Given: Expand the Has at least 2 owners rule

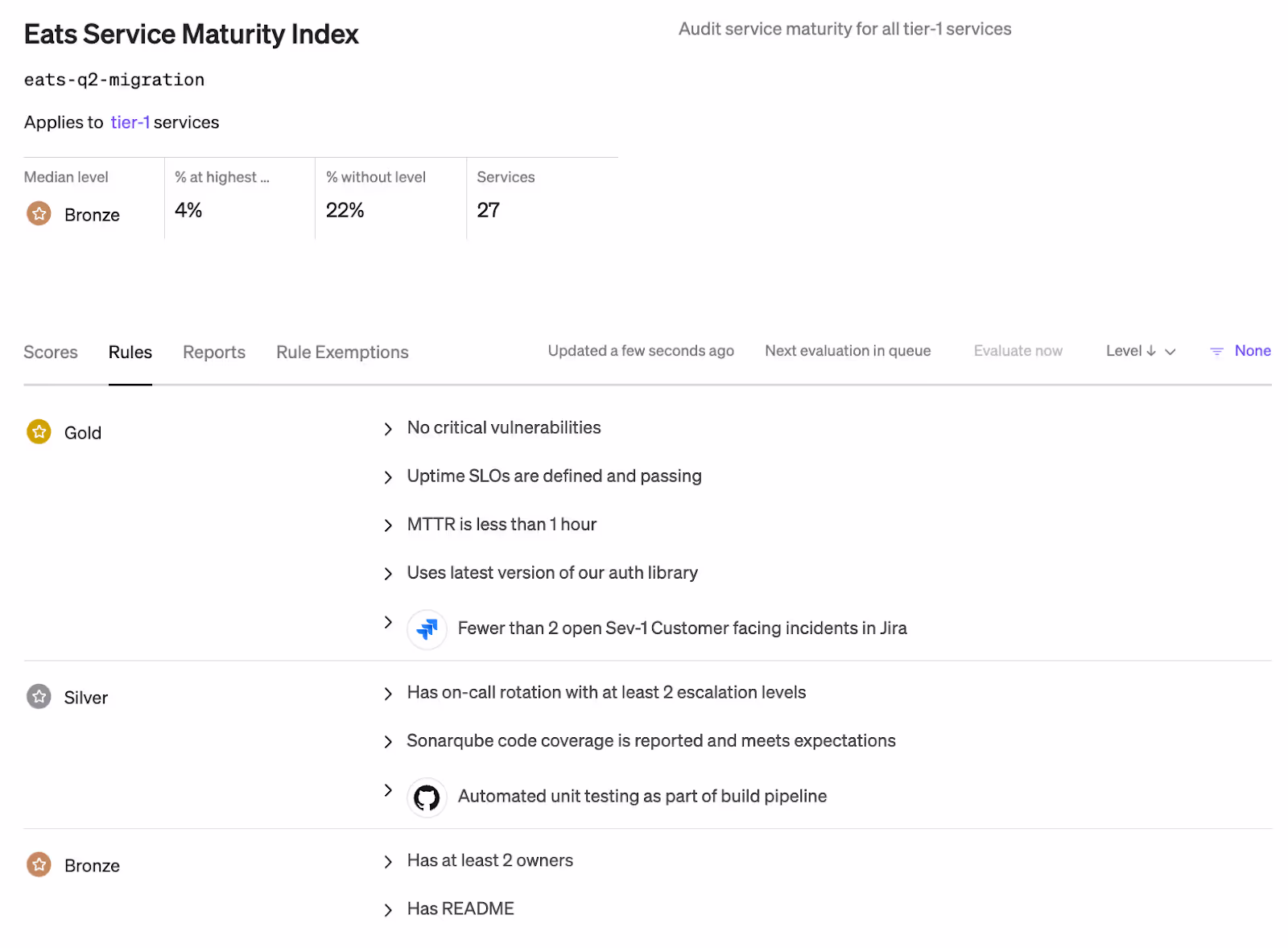Looking at the screenshot, I should point(388,862).
